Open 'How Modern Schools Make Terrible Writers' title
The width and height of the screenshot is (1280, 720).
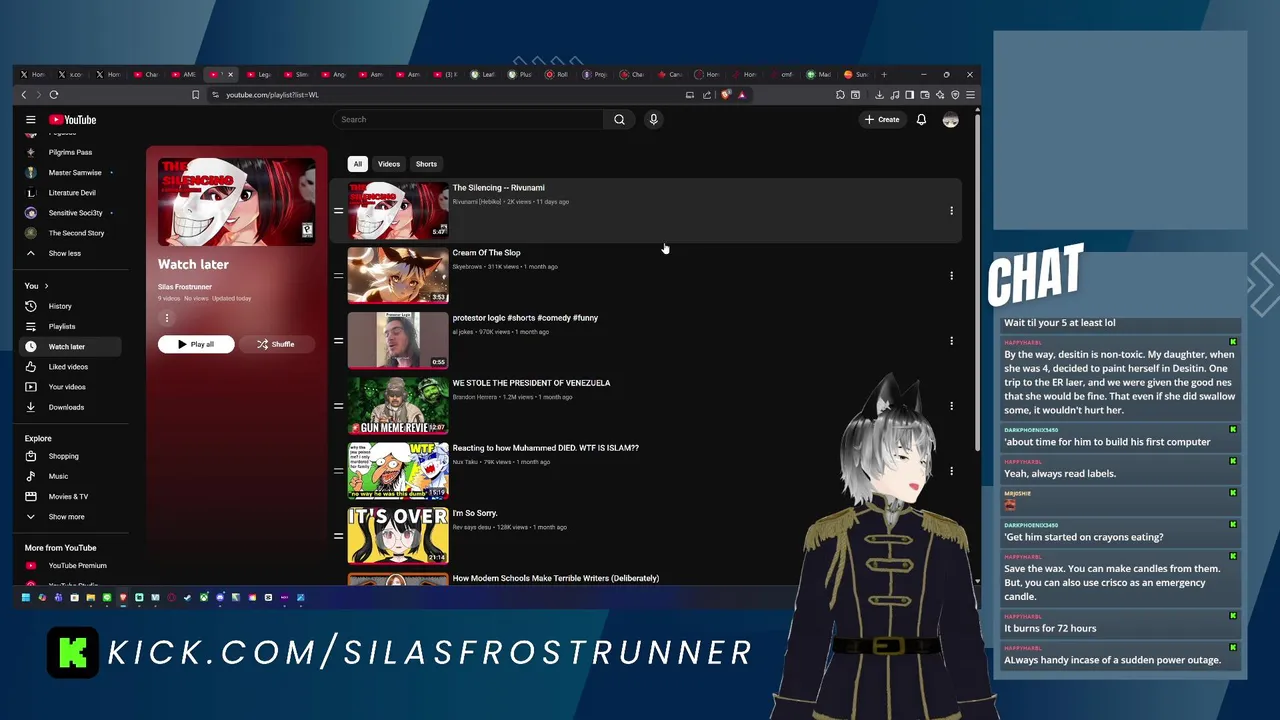click(556, 578)
